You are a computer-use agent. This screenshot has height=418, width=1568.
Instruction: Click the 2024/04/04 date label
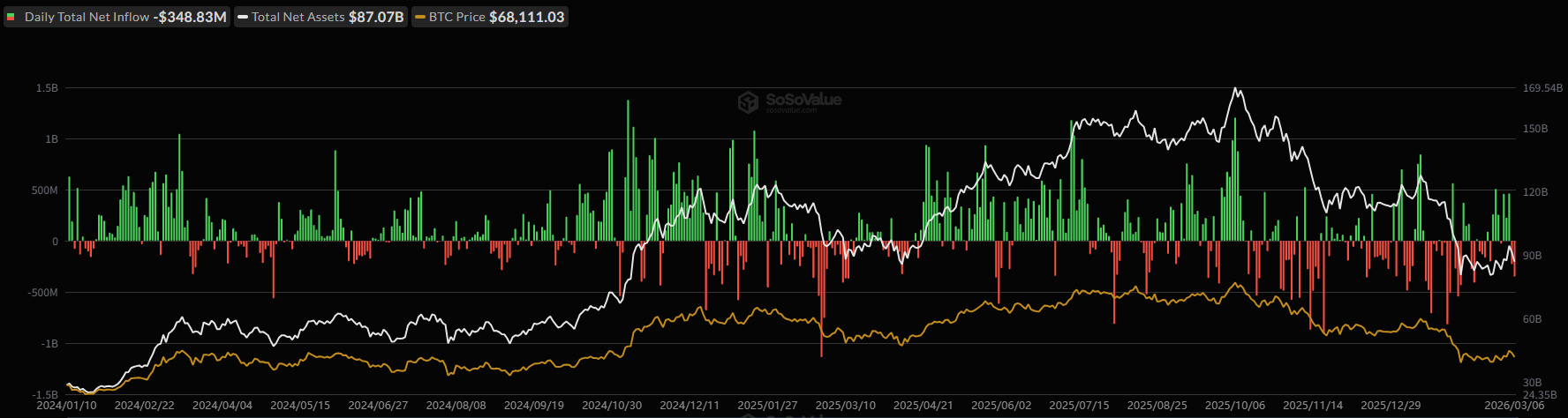[222, 406]
